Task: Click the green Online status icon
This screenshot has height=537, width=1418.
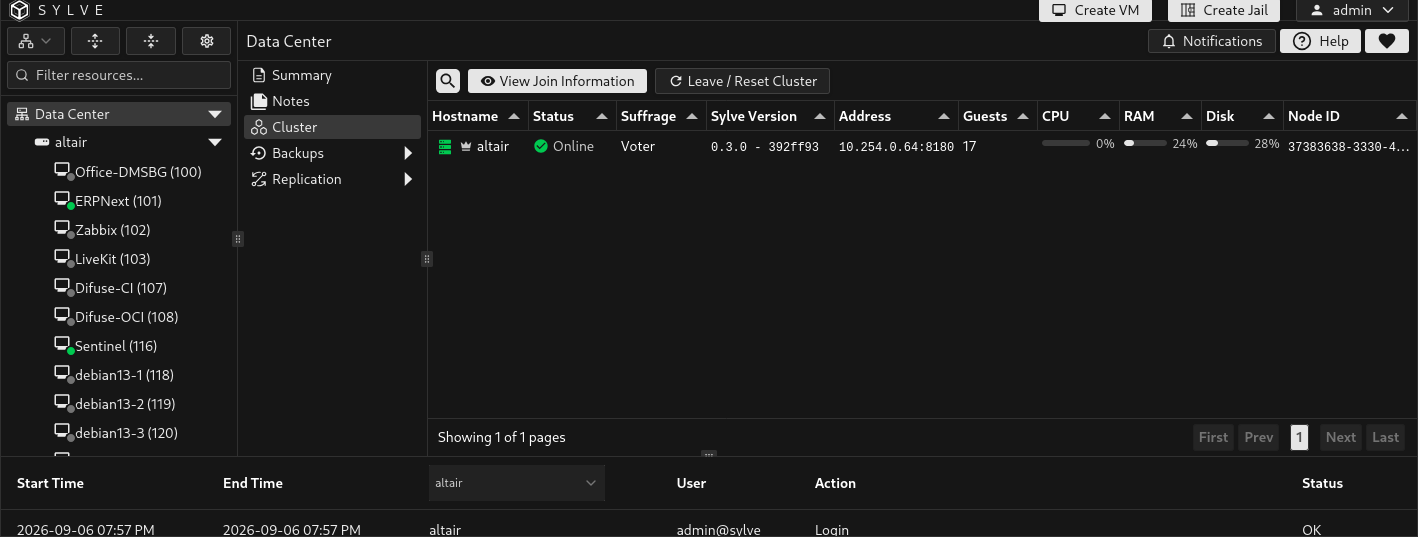Action: click(x=541, y=146)
